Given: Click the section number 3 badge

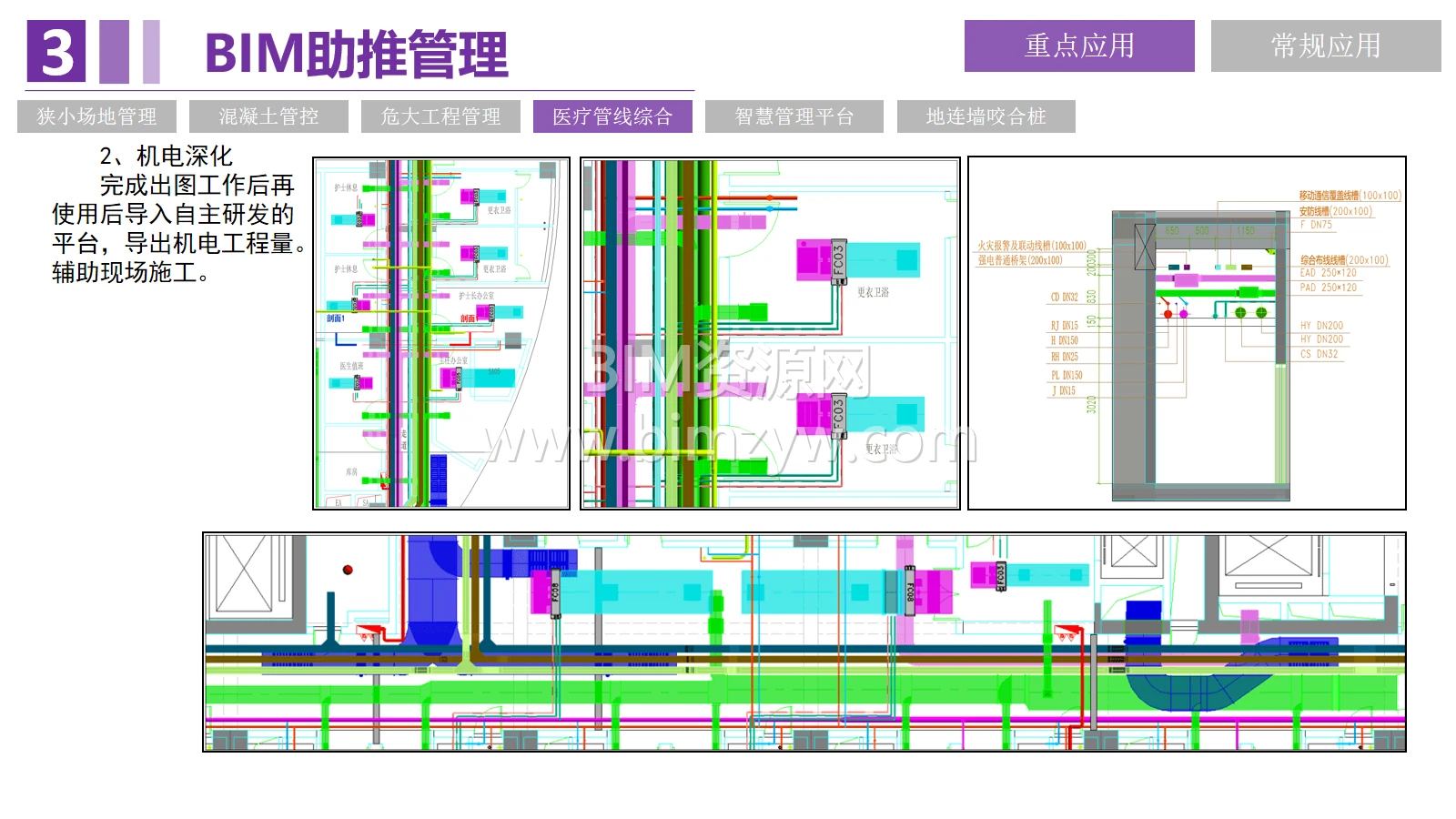Looking at the screenshot, I should tap(56, 52).
